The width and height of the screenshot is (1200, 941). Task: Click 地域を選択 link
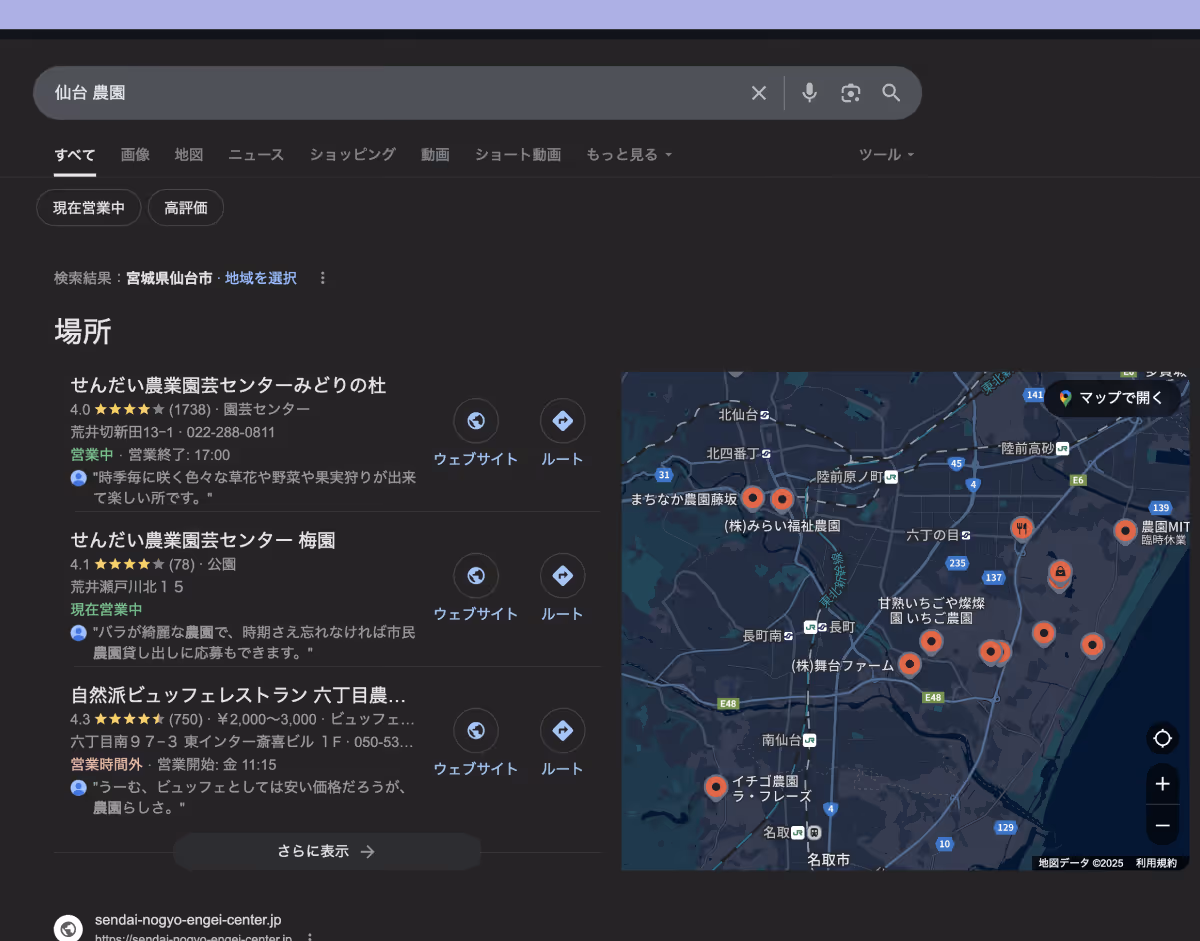(261, 278)
